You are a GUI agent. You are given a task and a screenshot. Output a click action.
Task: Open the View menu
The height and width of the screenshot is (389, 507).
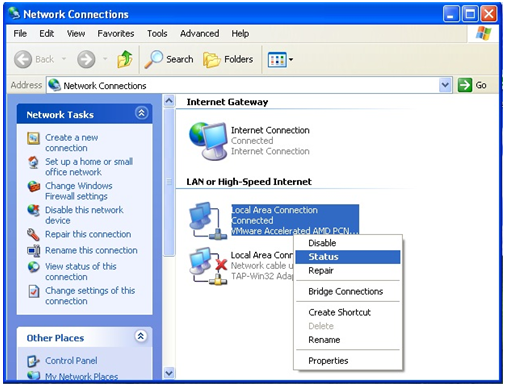click(x=76, y=34)
